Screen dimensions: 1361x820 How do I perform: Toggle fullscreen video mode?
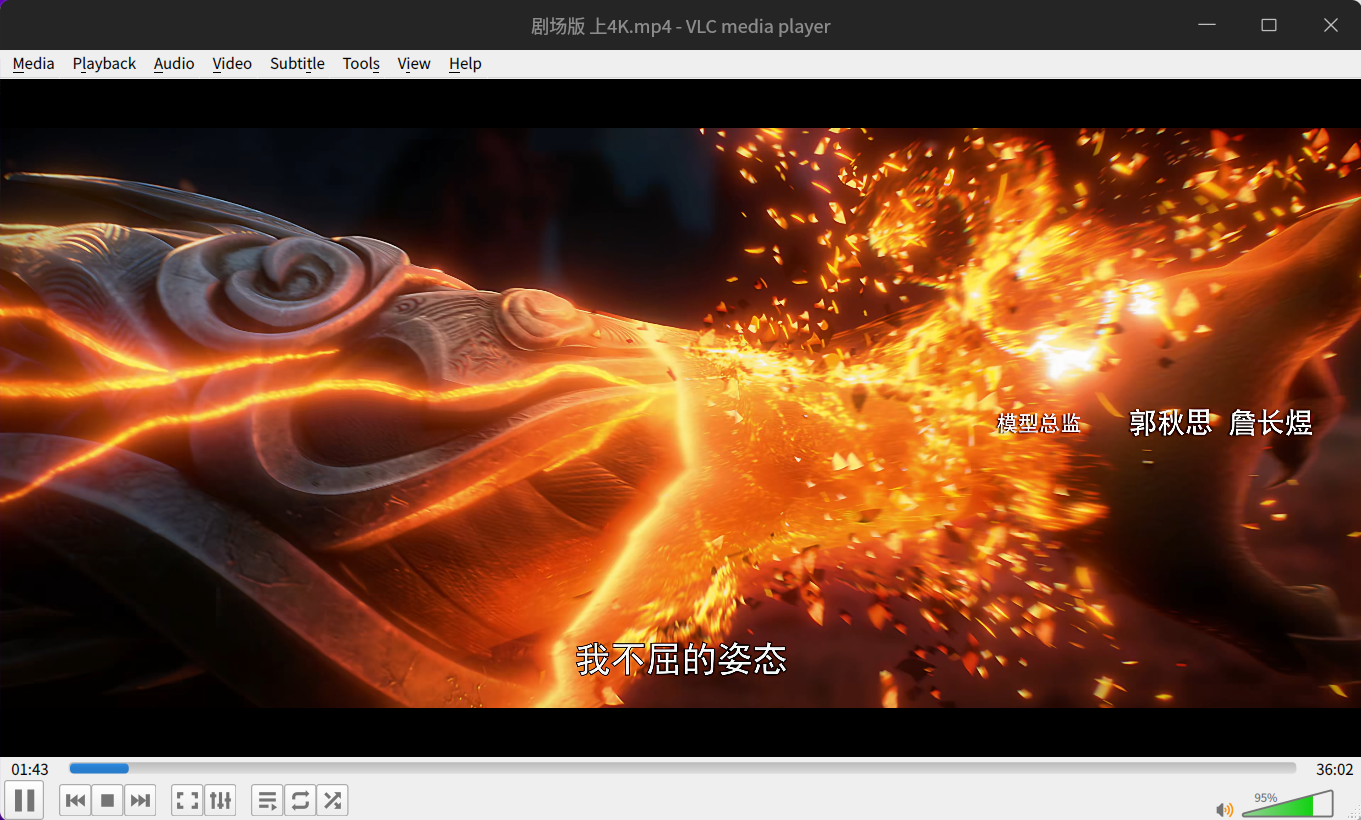[187, 800]
